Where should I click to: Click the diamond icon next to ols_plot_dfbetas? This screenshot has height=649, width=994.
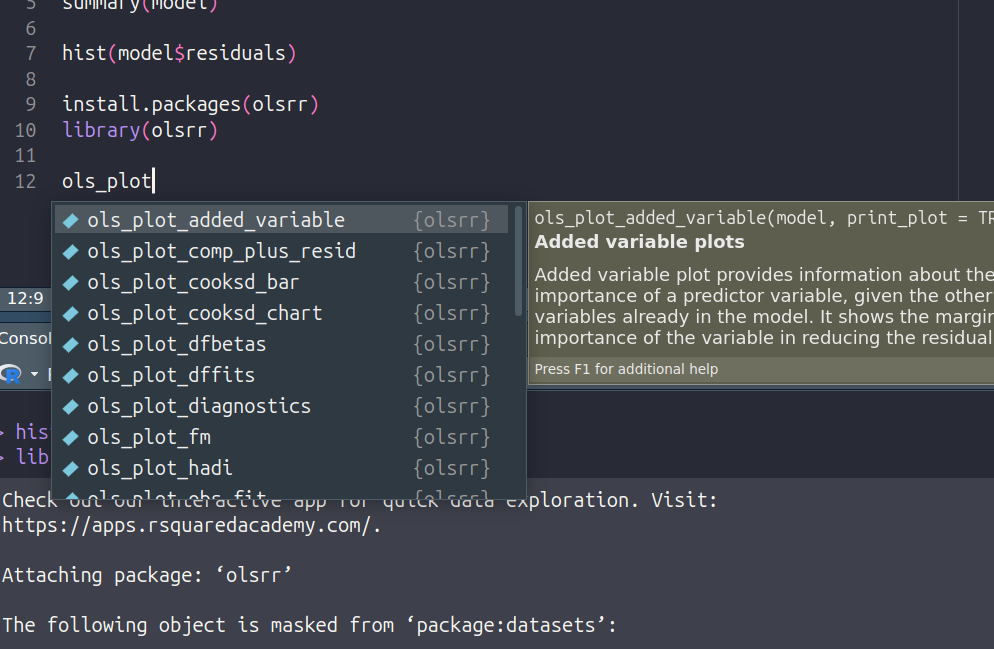71,344
